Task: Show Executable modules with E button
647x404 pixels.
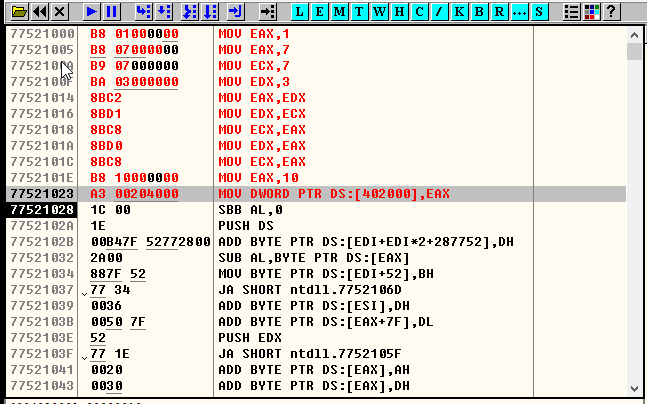Action: point(319,12)
